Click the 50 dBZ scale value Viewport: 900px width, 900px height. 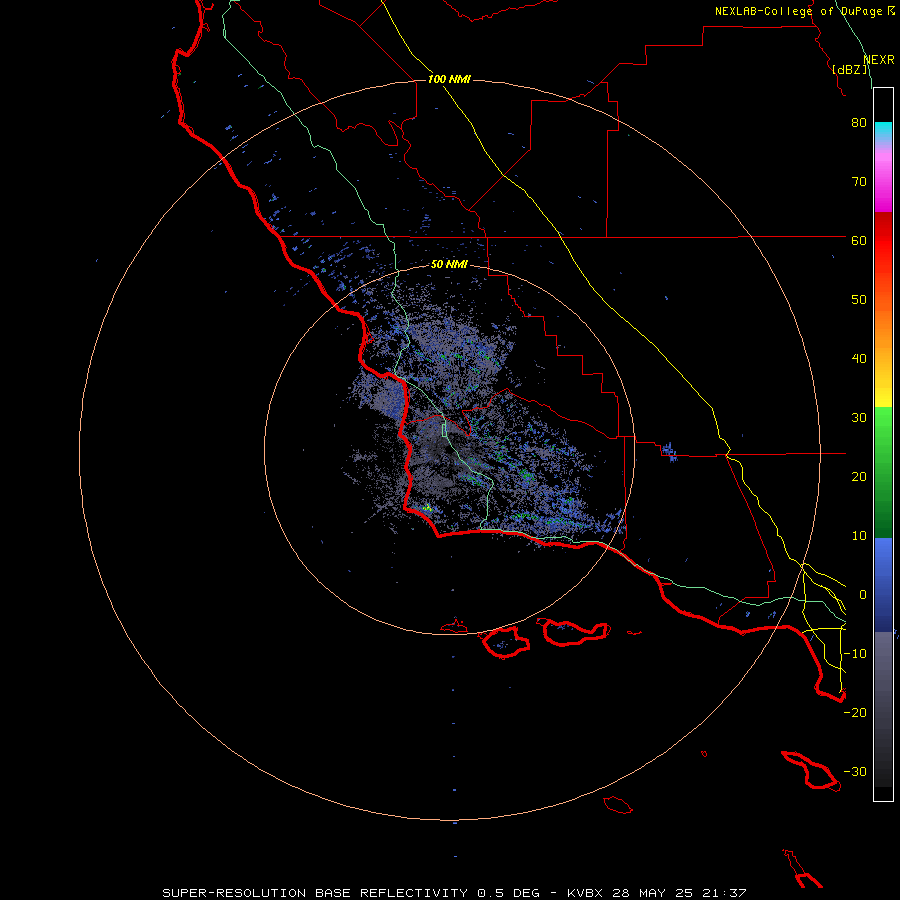859,300
